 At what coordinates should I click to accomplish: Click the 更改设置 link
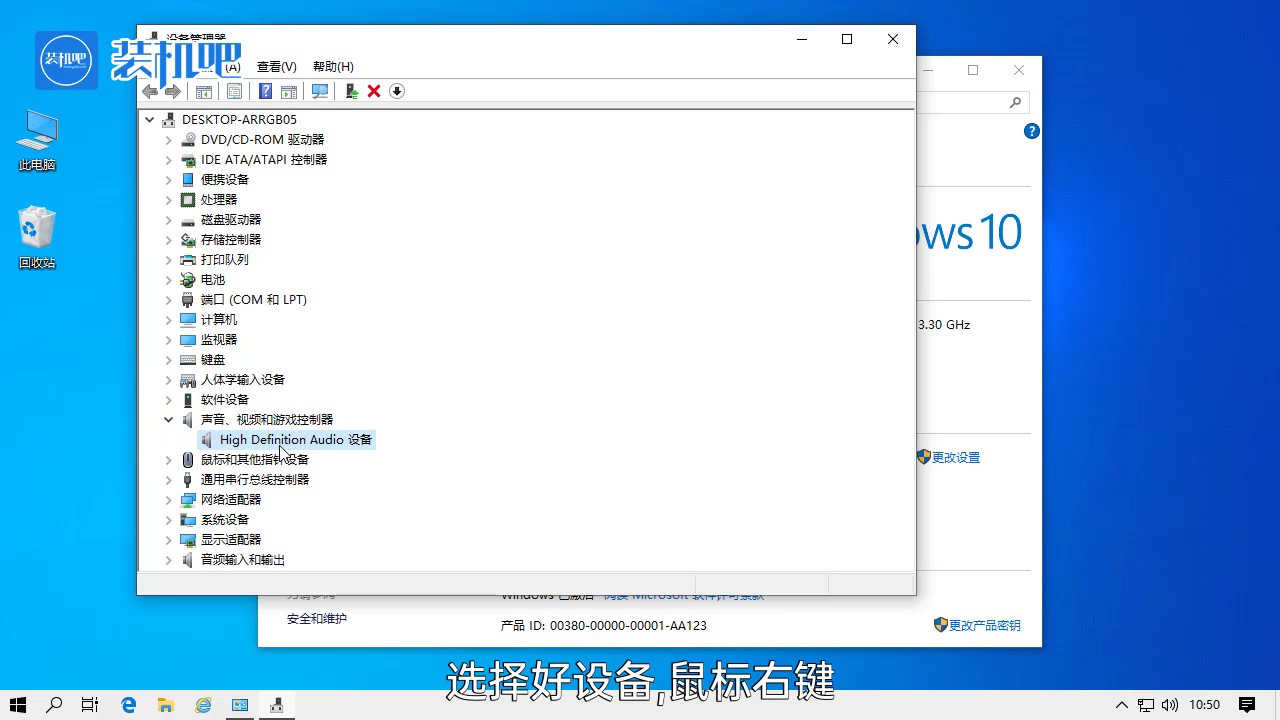coord(955,458)
